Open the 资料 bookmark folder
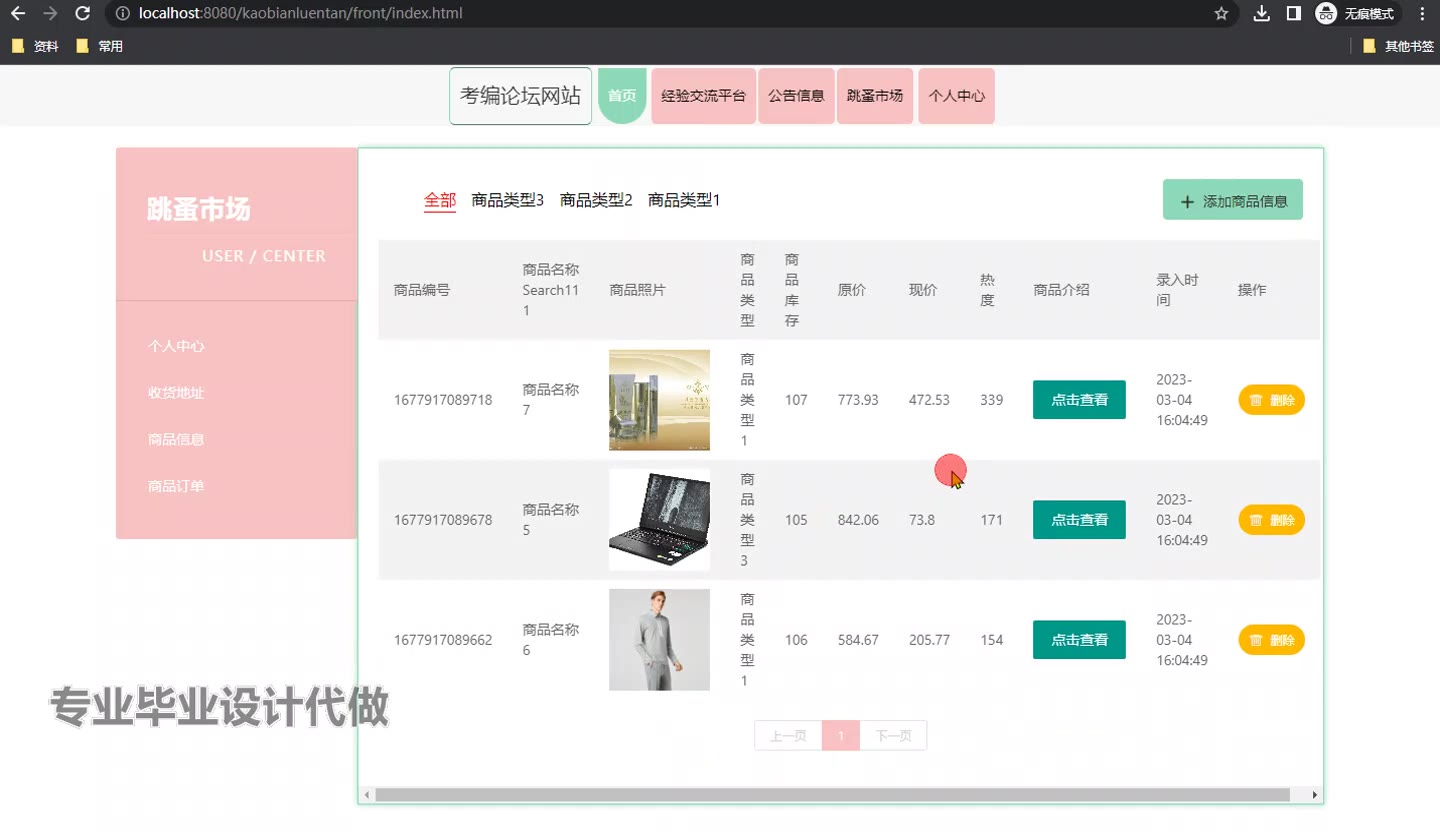The height and width of the screenshot is (832, 1440). click(x=36, y=46)
